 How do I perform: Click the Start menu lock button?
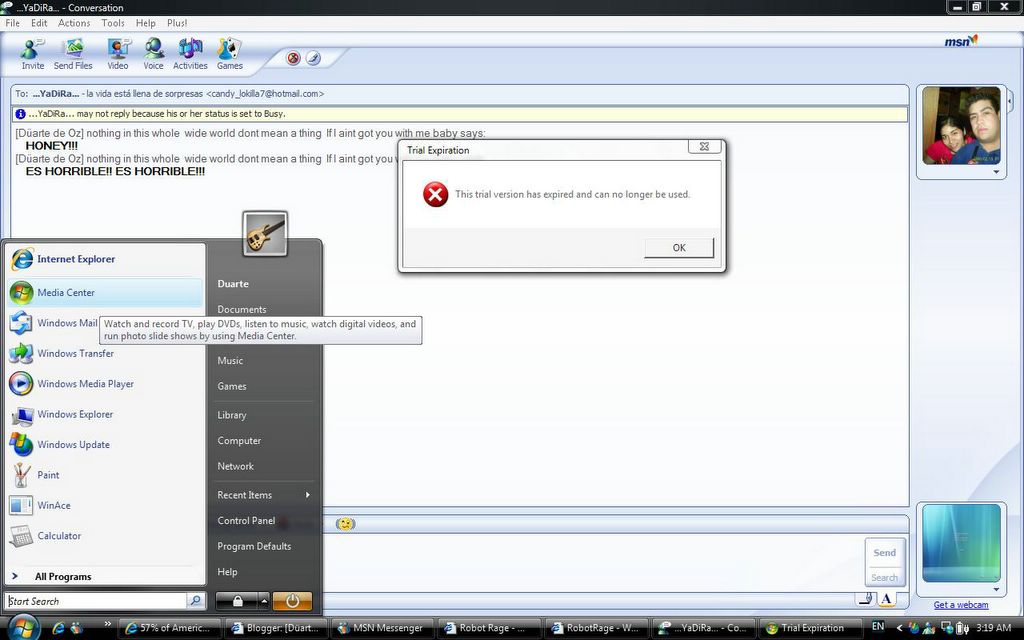(237, 601)
